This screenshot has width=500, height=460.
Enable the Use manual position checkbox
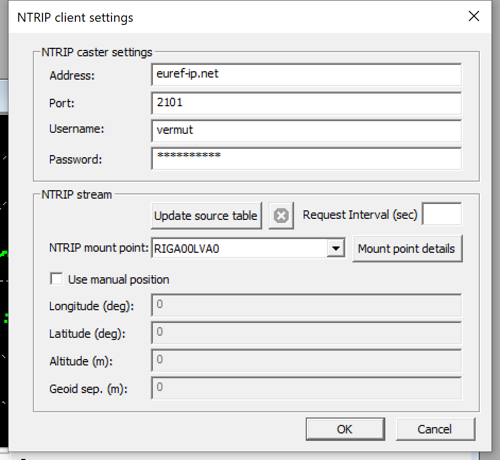point(56,279)
